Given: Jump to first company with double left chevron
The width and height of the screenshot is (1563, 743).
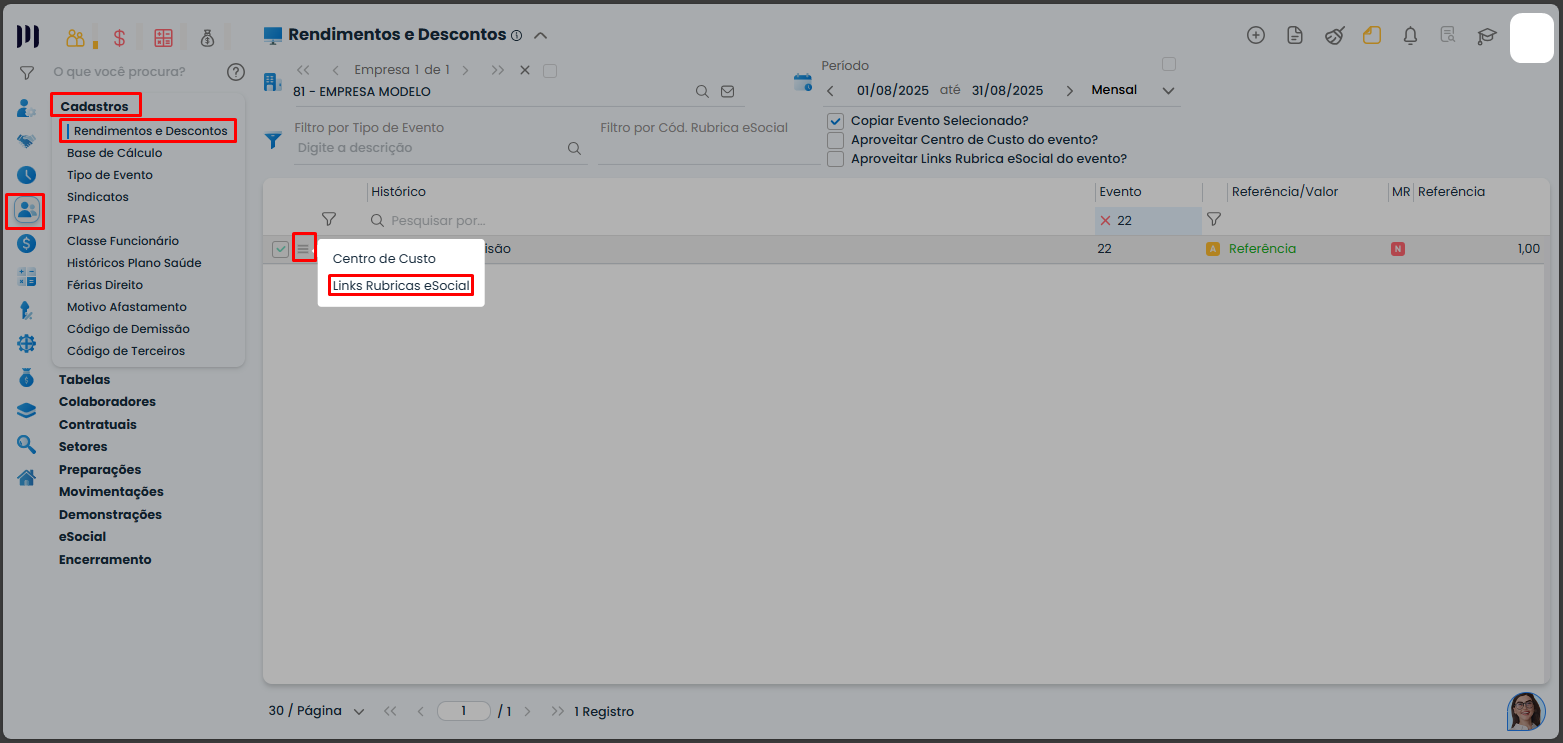Looking at the screenshot, I should pos(304,70).
